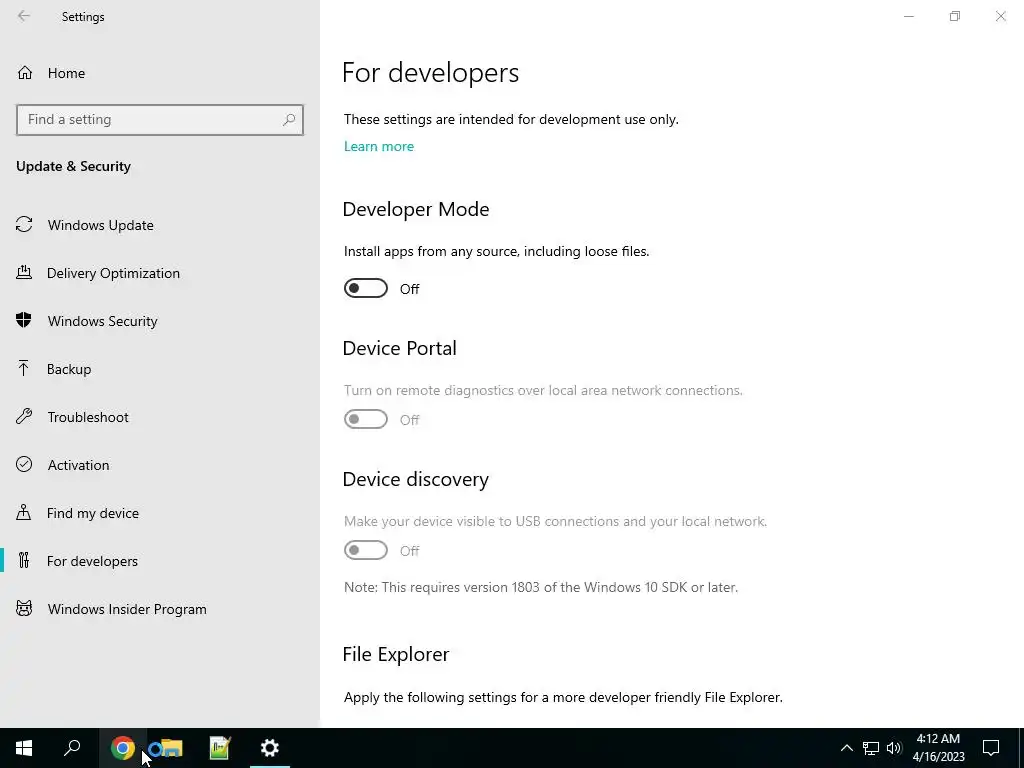Select the Settings gear on the taskbar
This screenshot has height=768, width=1024.
[x=270, y=748]
